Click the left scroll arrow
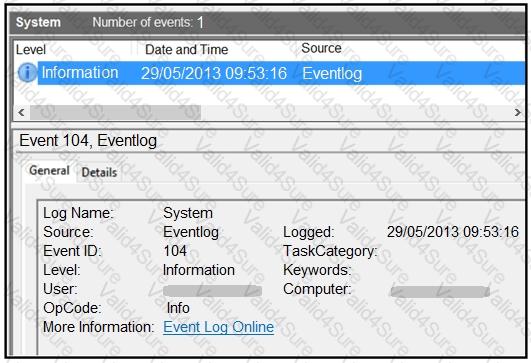Screen dimensions: 531x363 click(21, 112)
